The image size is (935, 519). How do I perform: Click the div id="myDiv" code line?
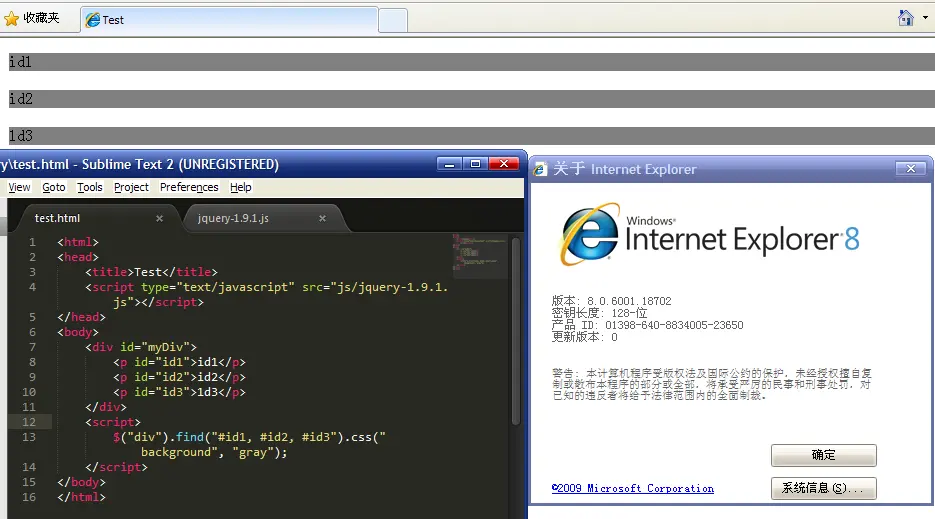(x=141, y=347)
